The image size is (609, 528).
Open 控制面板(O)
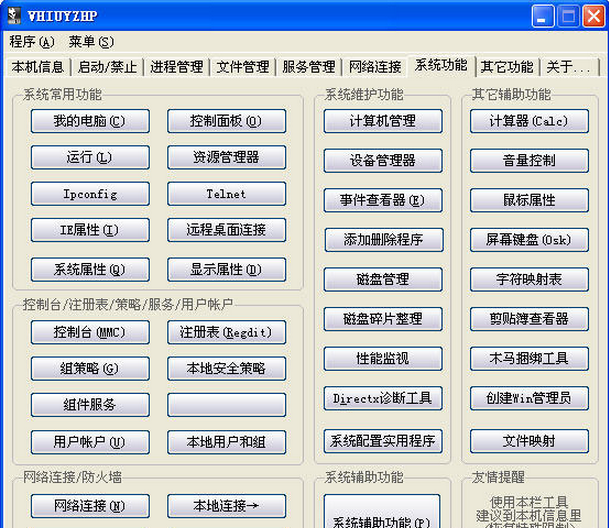[x=226, y=121]
